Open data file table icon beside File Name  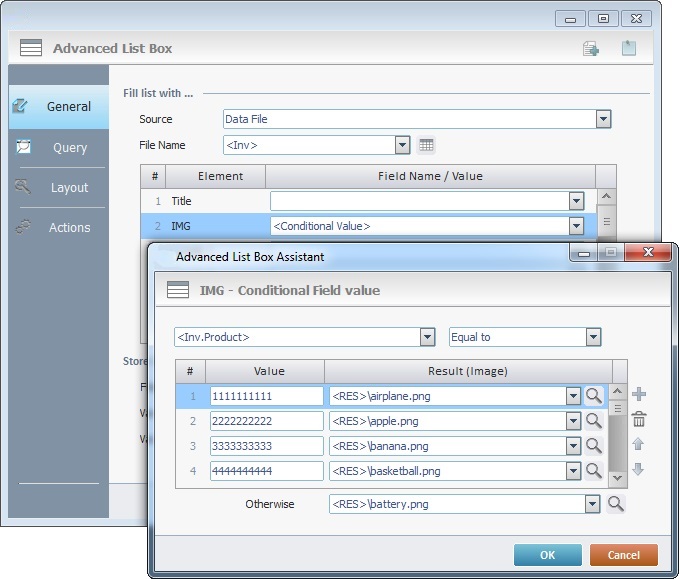coord(427,145)
